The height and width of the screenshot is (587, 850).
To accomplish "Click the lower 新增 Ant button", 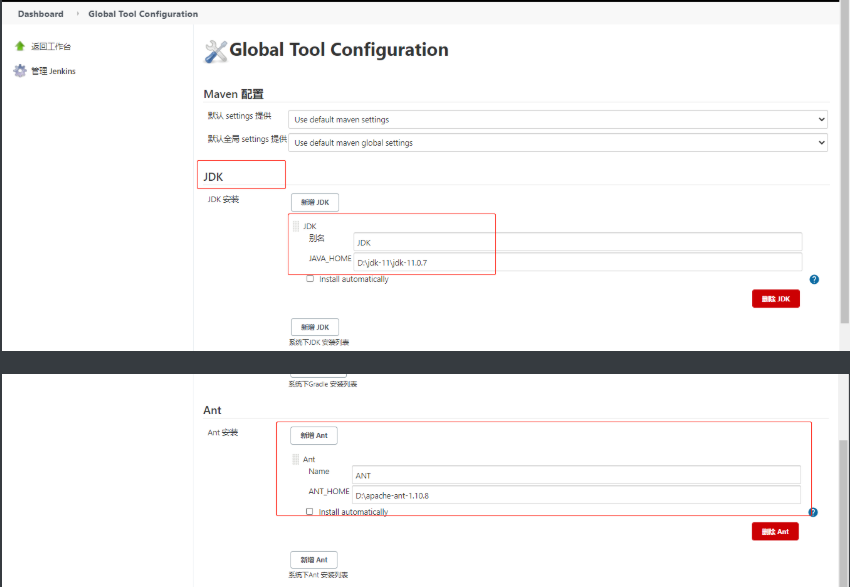I will click(314, 560).
